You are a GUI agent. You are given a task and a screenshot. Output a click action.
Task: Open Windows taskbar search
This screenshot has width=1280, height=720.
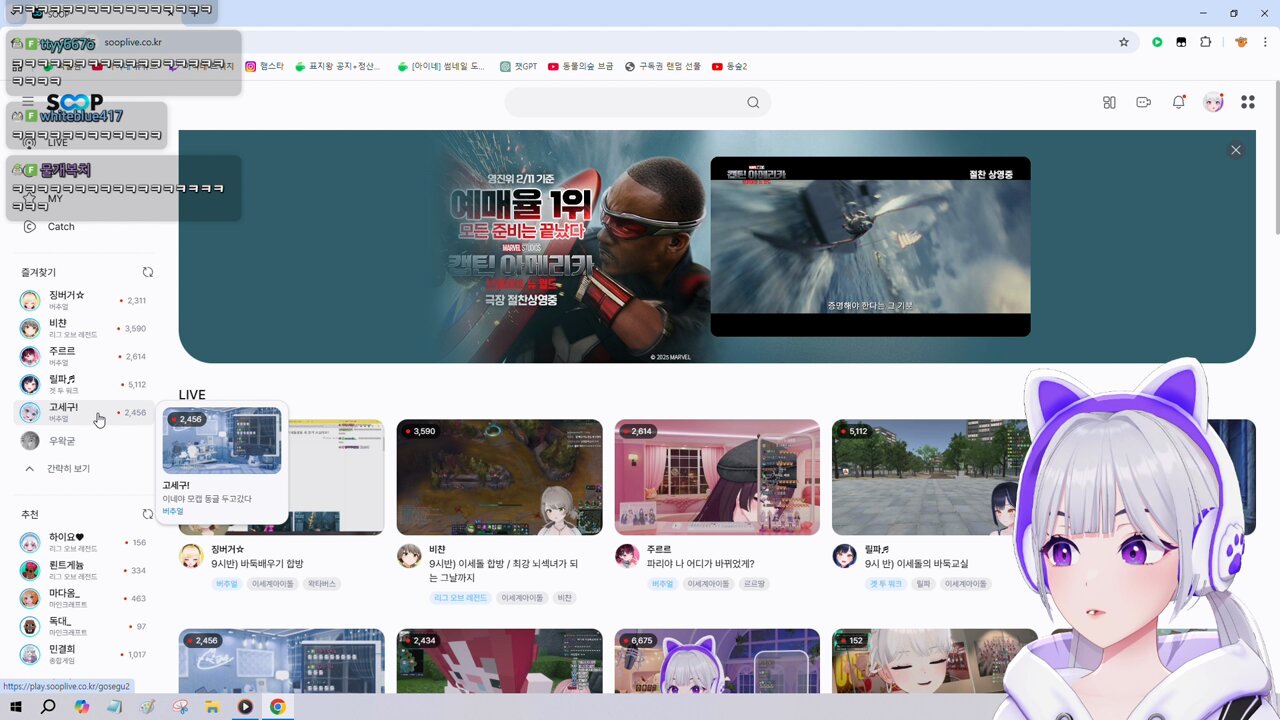click(48, 707)
